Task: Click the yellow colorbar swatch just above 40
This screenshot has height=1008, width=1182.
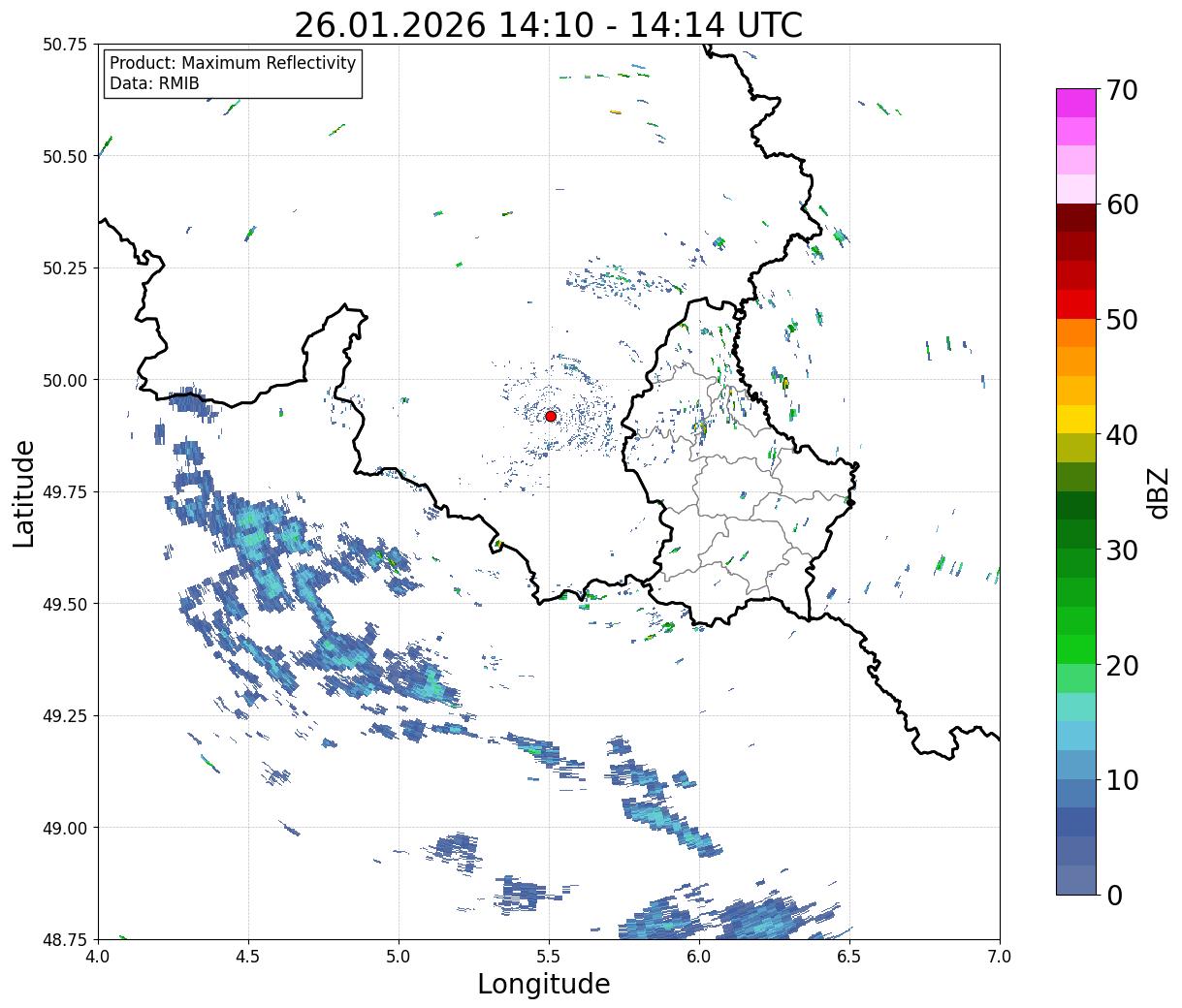Action: click(1076, 419)
